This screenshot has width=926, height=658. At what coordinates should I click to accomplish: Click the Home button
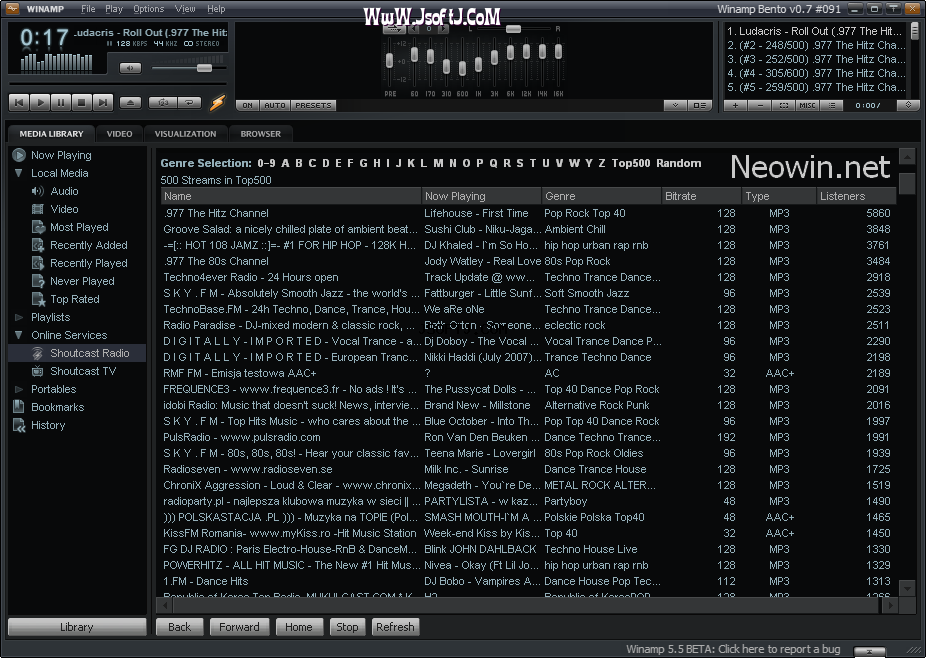pos(299,627)
